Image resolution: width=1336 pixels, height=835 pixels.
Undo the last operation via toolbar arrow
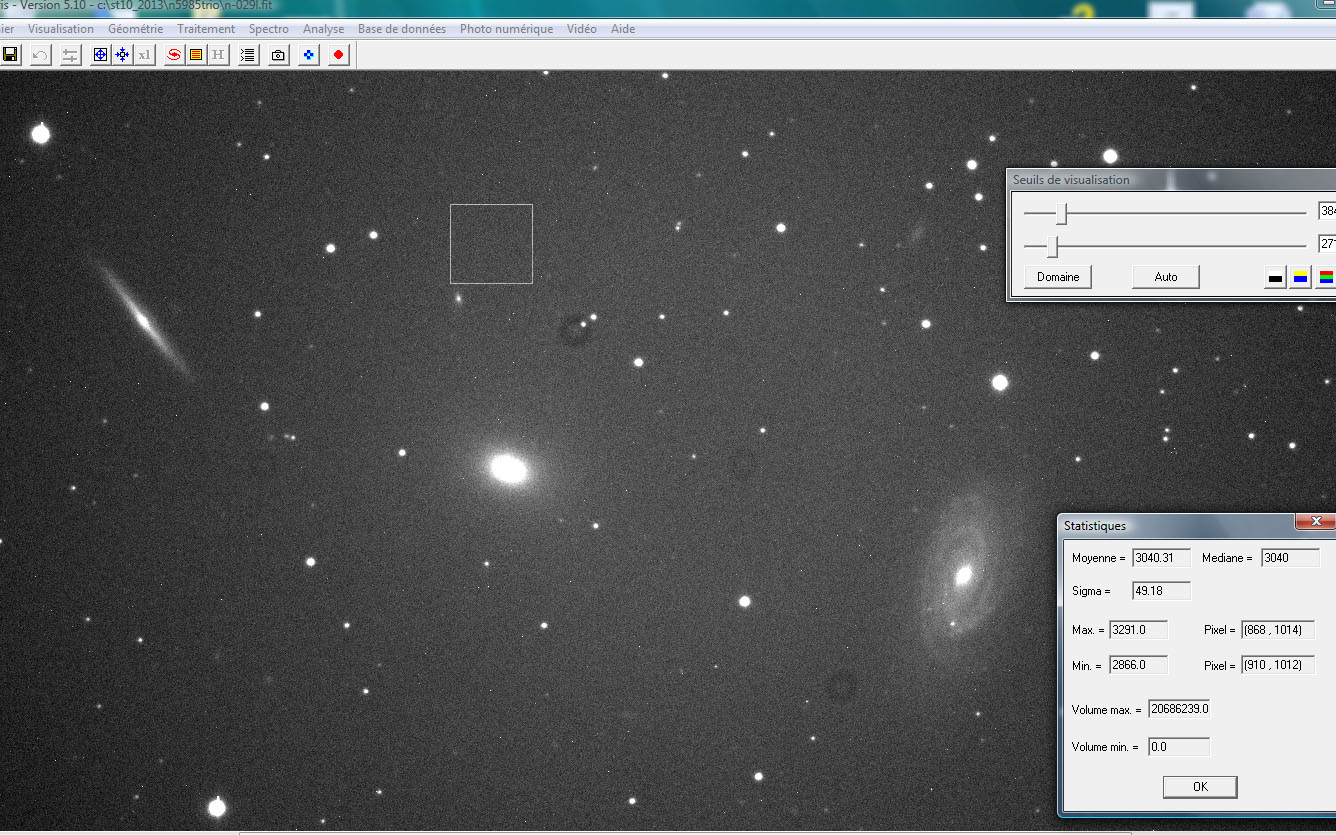(x=40, y=54)
